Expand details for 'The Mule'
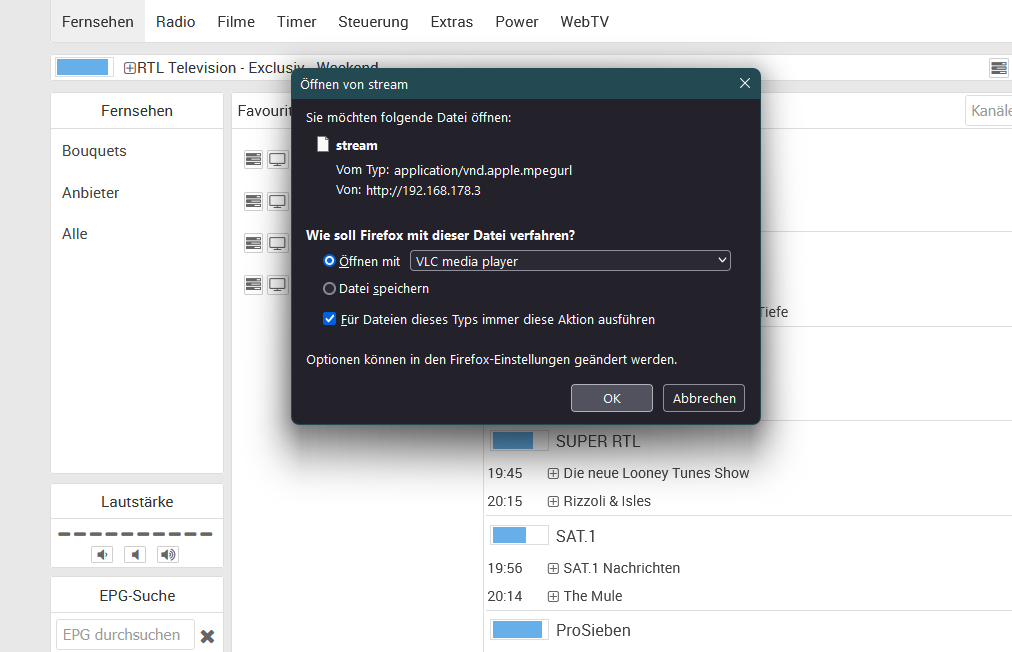 point(553,596)
